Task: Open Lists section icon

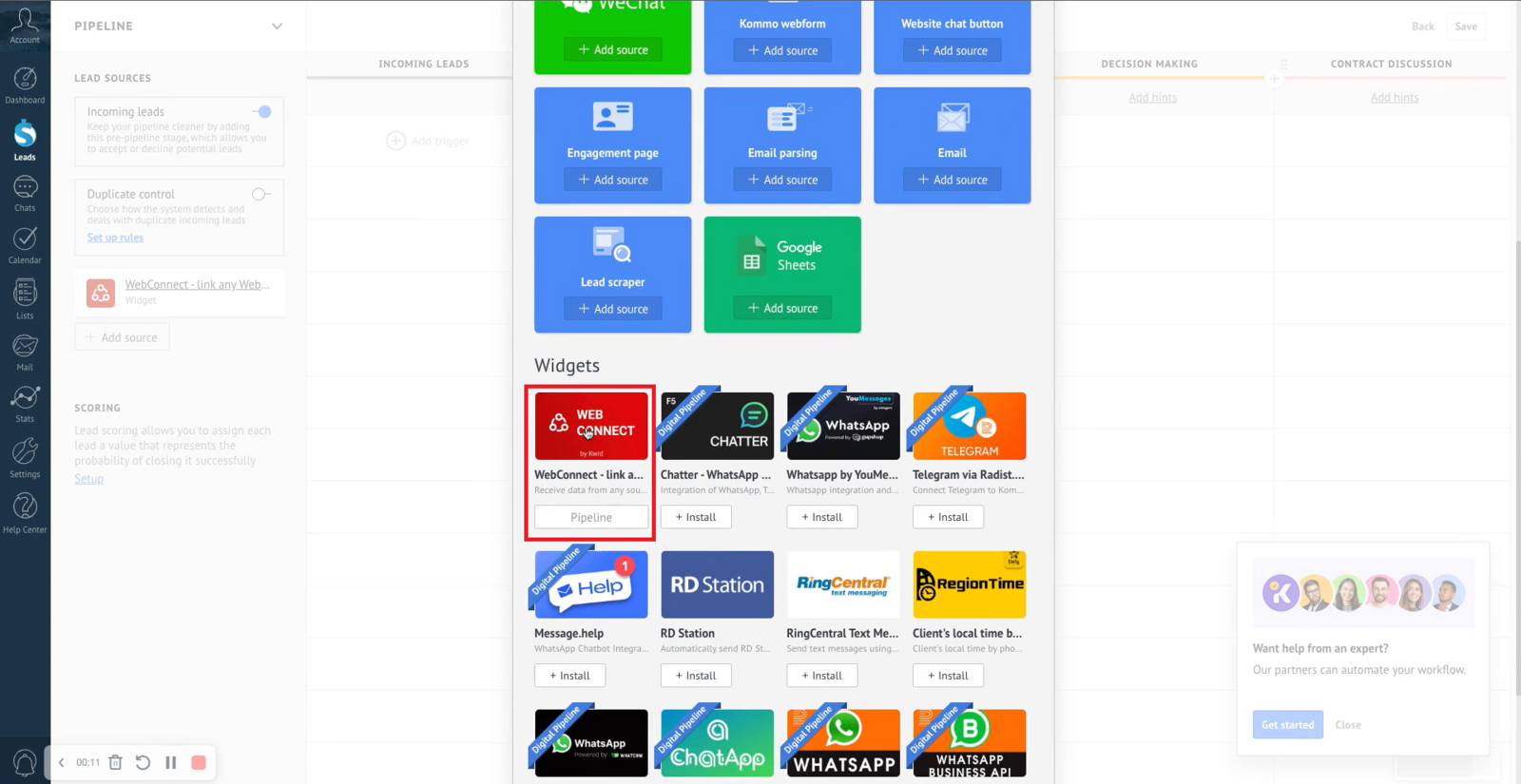Action: coord(25,298)
